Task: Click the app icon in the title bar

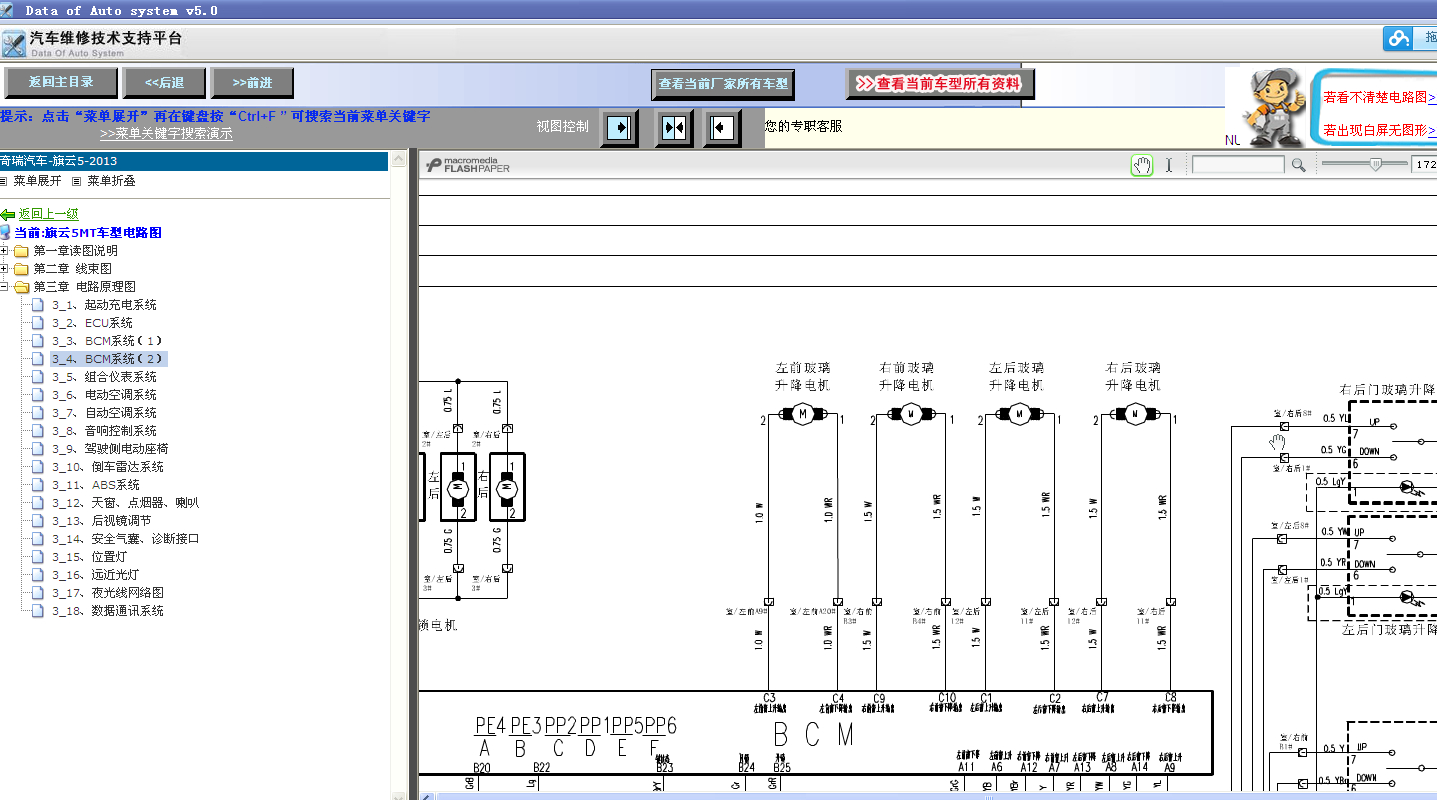Action: 9,10
